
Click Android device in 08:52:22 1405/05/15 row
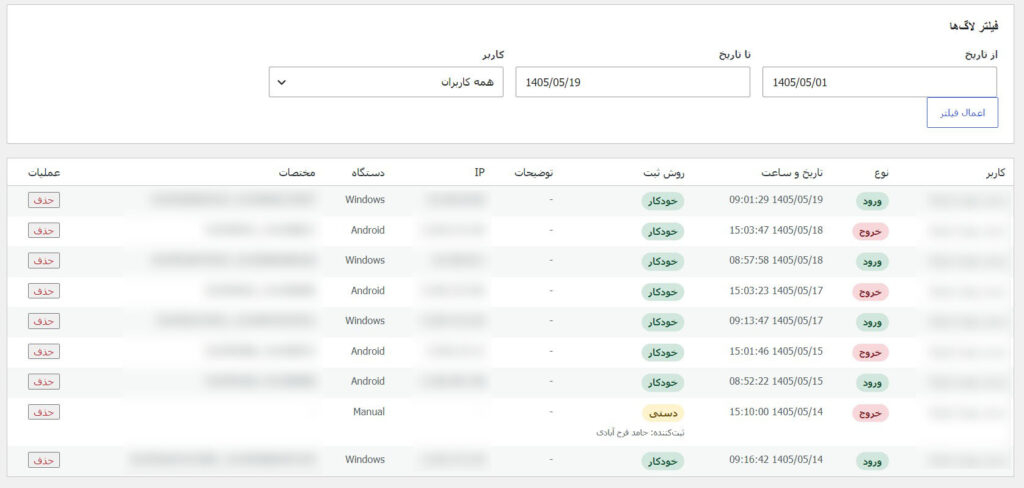click(x=368, y=381)
